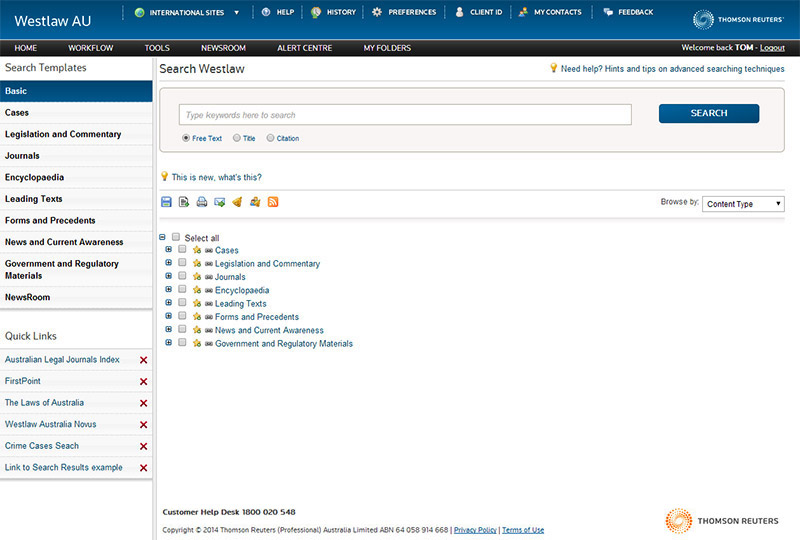Viewport: 800px width, 540px height.
Task: Tick the Journals checkbox
Action: click(x=182, y=276)
